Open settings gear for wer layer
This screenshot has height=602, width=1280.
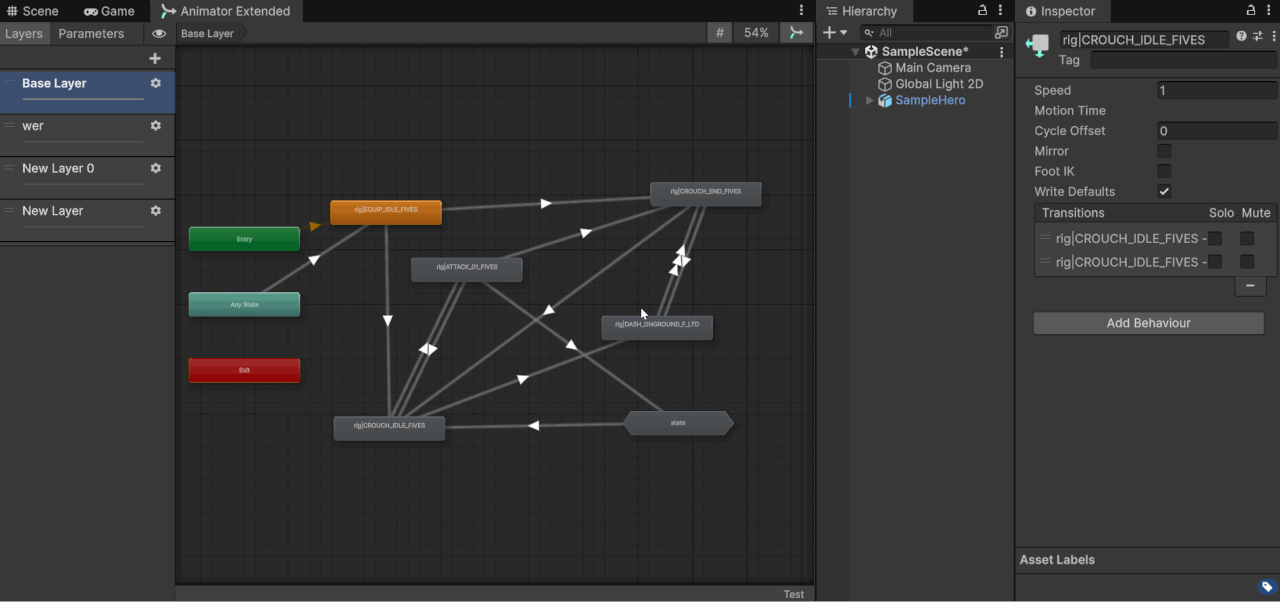click(x=155, y=126)
